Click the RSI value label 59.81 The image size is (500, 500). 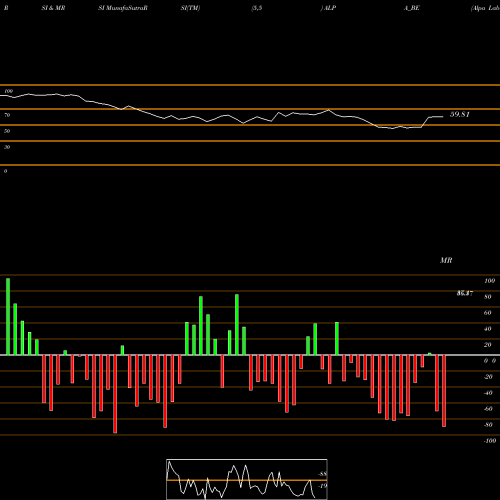[x=460, y=114]
